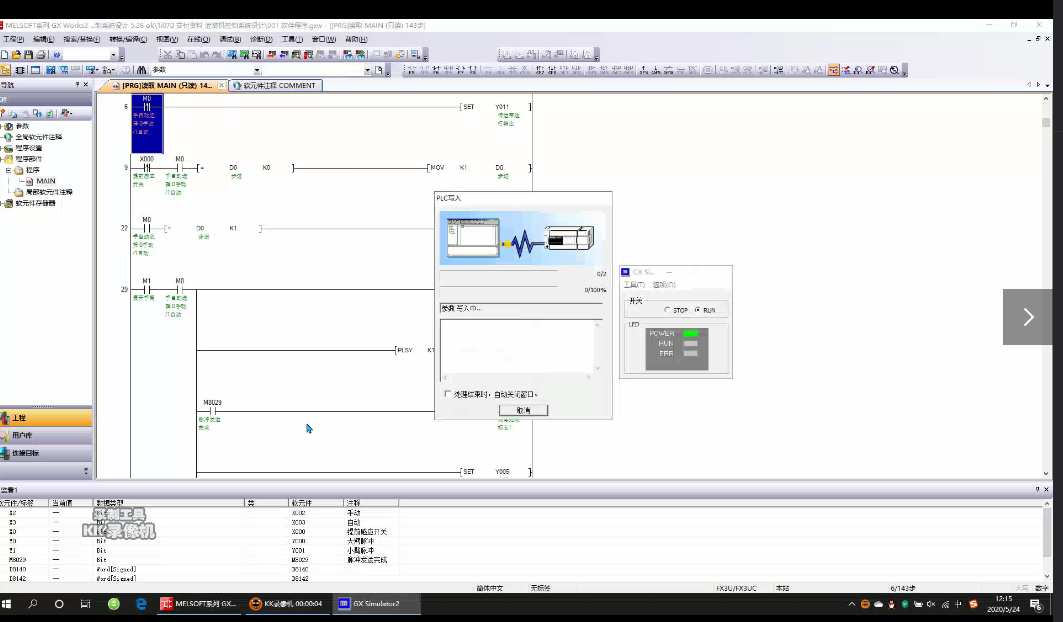Click the green round browser icon in the taskbar
1063x622 pixels.
113,604
